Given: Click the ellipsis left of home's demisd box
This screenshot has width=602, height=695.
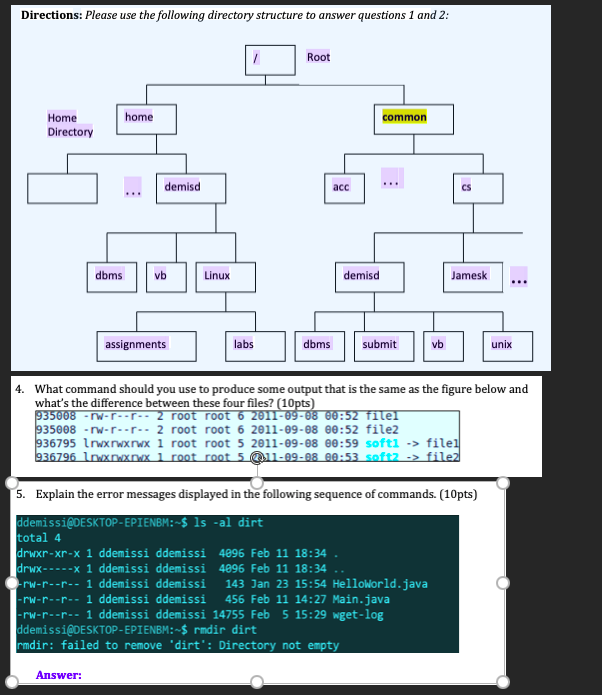Looking at the screenshot, I should 133,187.
